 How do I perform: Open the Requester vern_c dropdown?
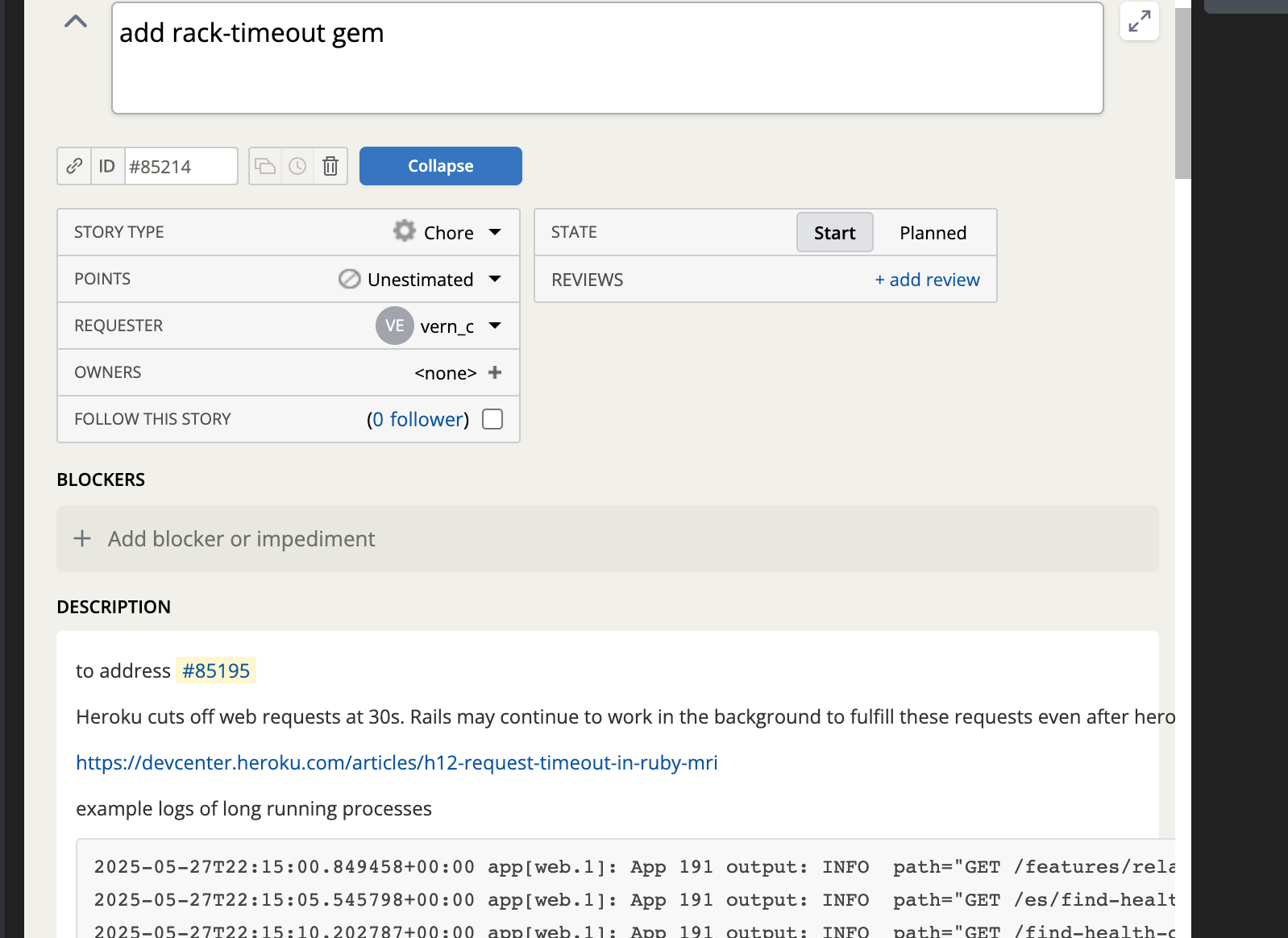point(439,326)
